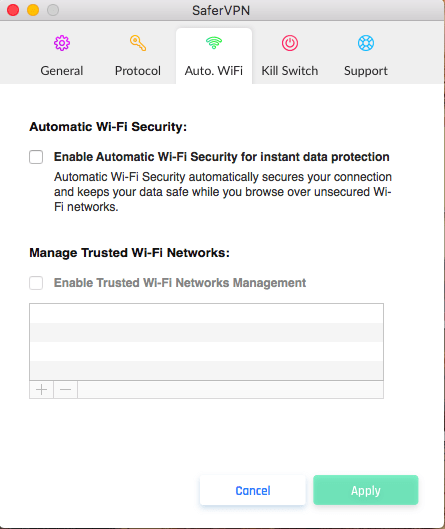Add a trusted network with plus button
This screenshot has width=445, height=529.
click(41, 390)
